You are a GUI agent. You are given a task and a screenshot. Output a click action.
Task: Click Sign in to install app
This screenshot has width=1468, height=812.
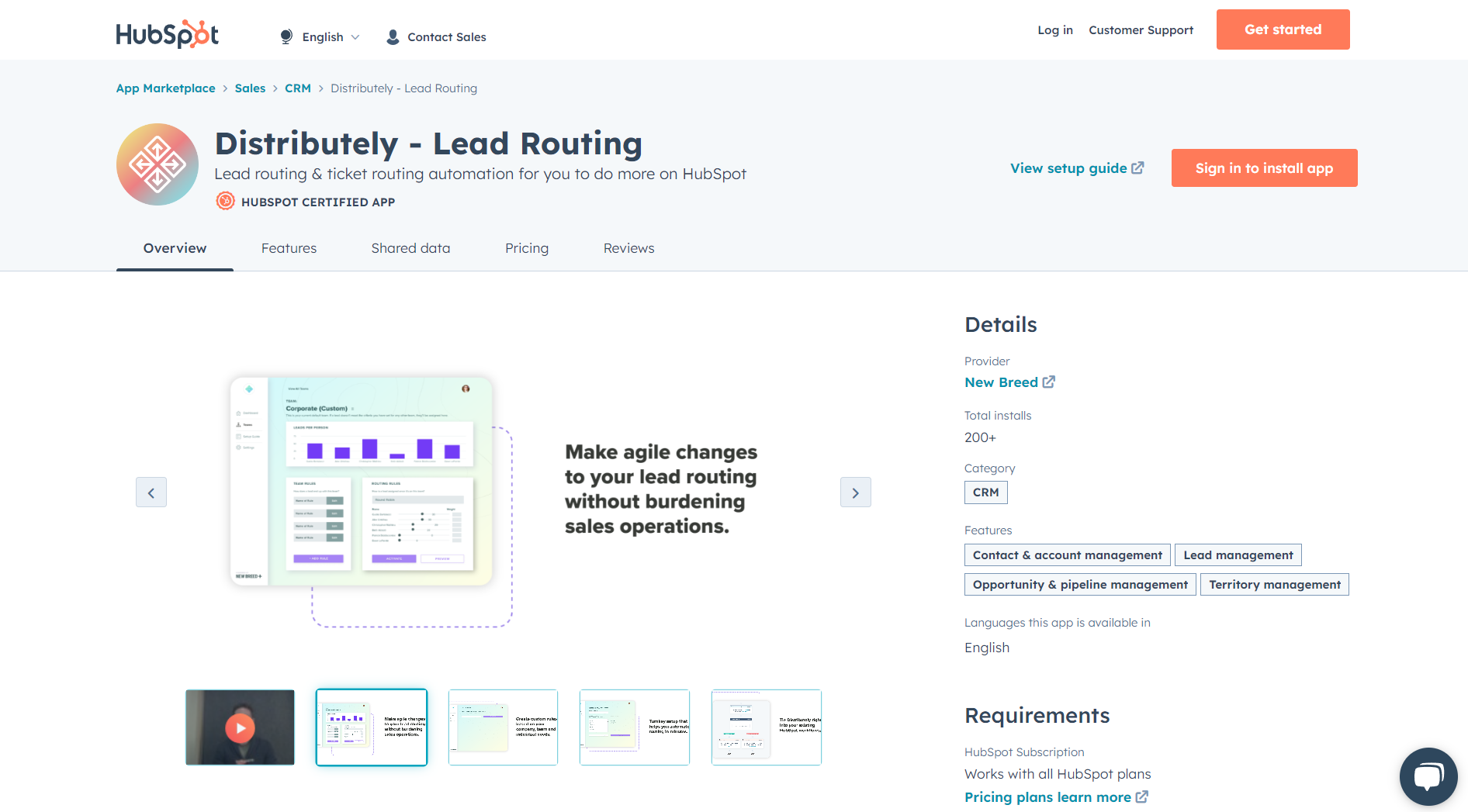coord(1264,168)
